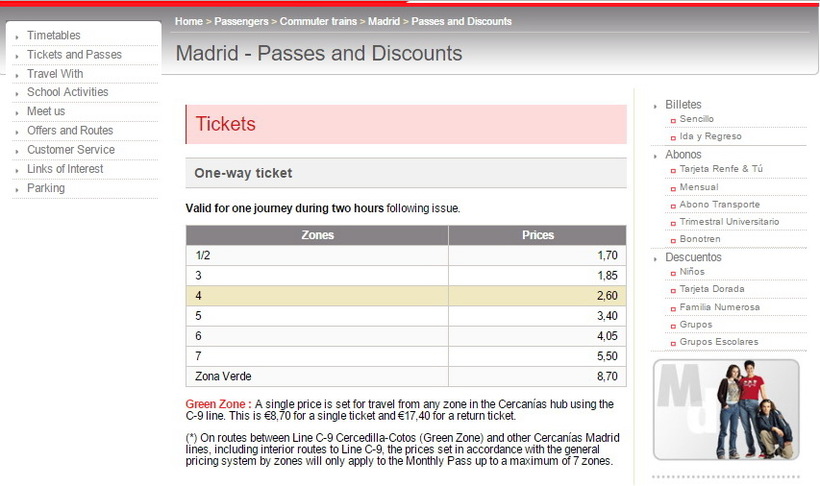Expand the Abonos section arrow
This screenshot has height=486, width=820.
[x=655, y=155]
